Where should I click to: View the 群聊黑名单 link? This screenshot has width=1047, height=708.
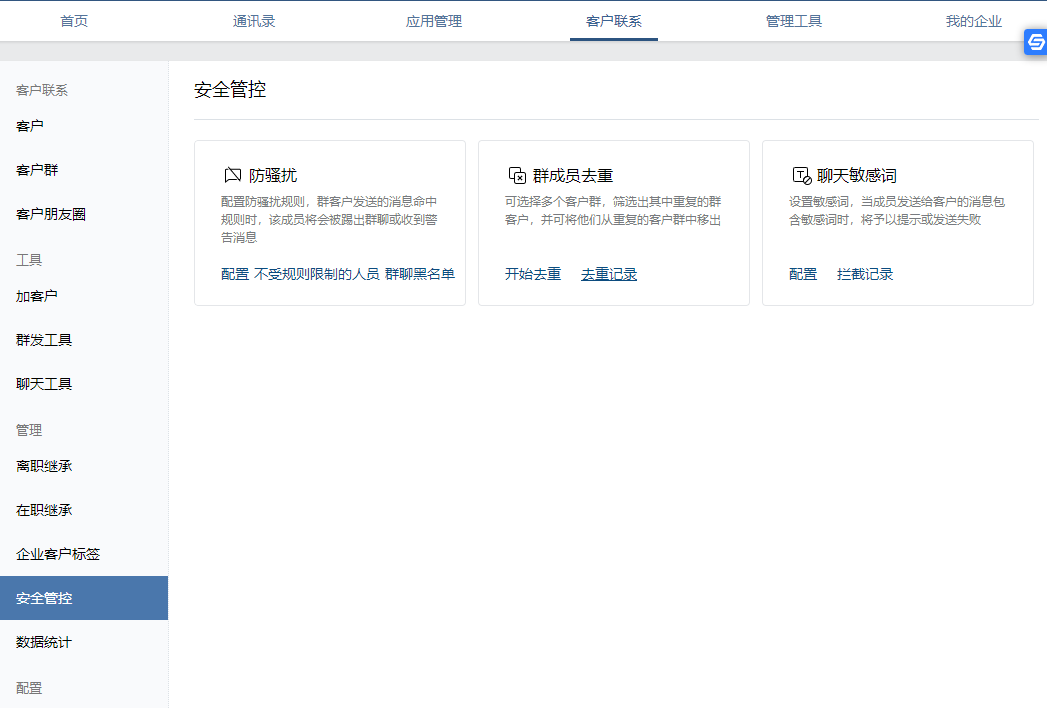point(420,274)
